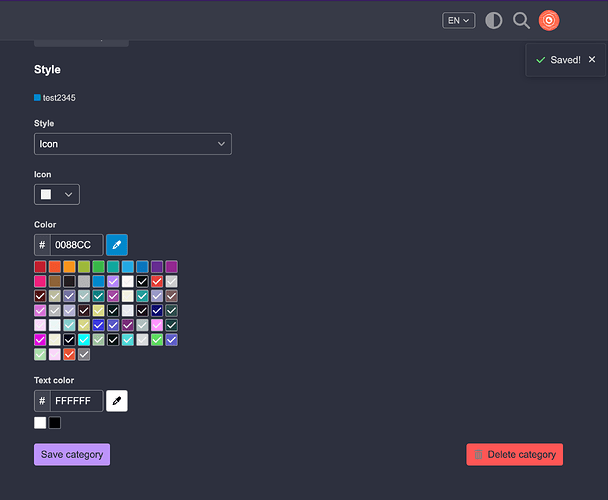The height and width of the screenshot is (500, 608).
Task: Select the bright green checked swatch
Action: pyautogui.click(x=157, y=340)
